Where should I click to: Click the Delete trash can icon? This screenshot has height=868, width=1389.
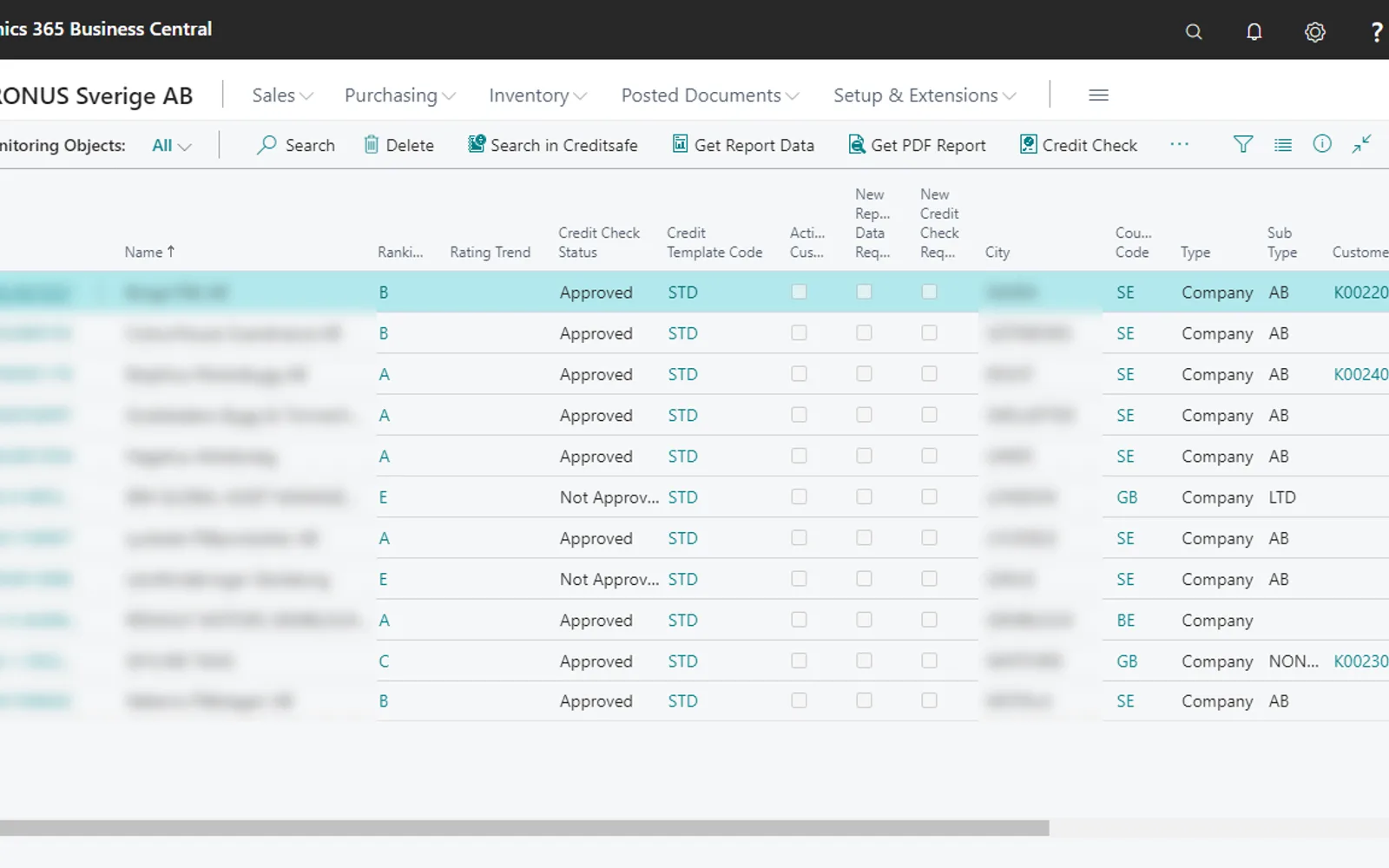(371, 144)
